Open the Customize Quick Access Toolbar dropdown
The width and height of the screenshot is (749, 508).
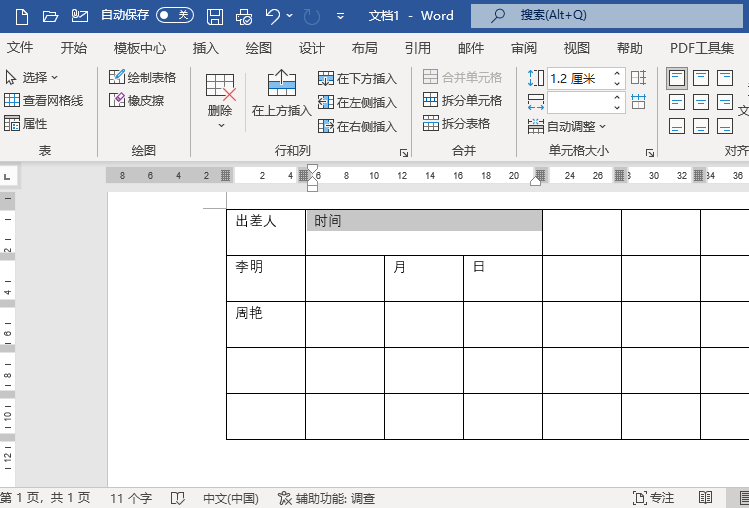[341, 16]
